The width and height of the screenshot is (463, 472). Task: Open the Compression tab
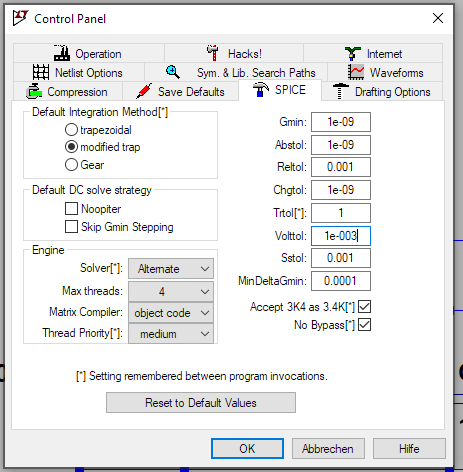(68, 91)
